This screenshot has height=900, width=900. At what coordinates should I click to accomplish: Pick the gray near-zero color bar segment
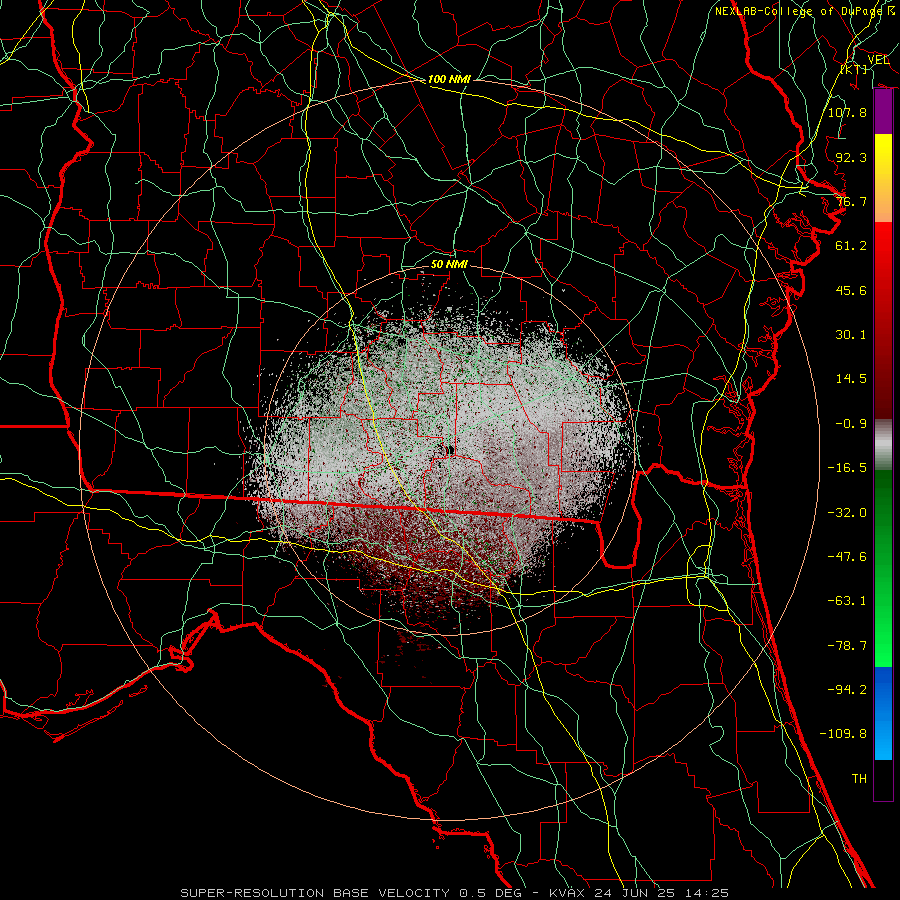click(x=883, y=445)
